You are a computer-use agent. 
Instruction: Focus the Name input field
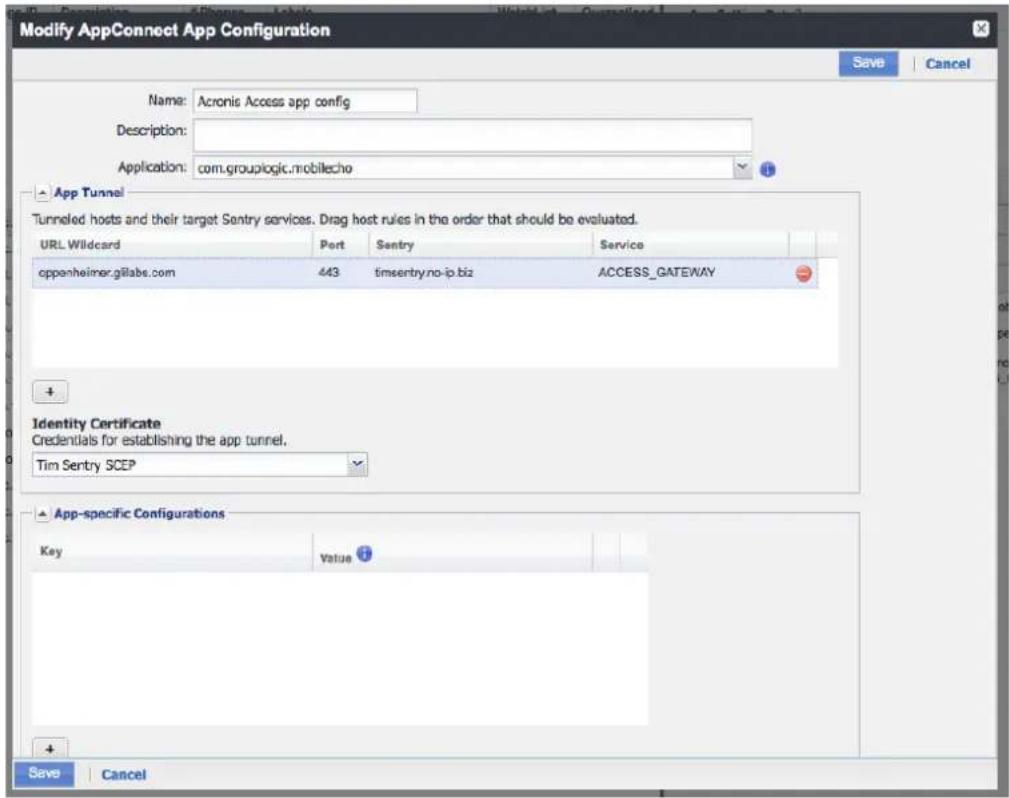point(305,101)
